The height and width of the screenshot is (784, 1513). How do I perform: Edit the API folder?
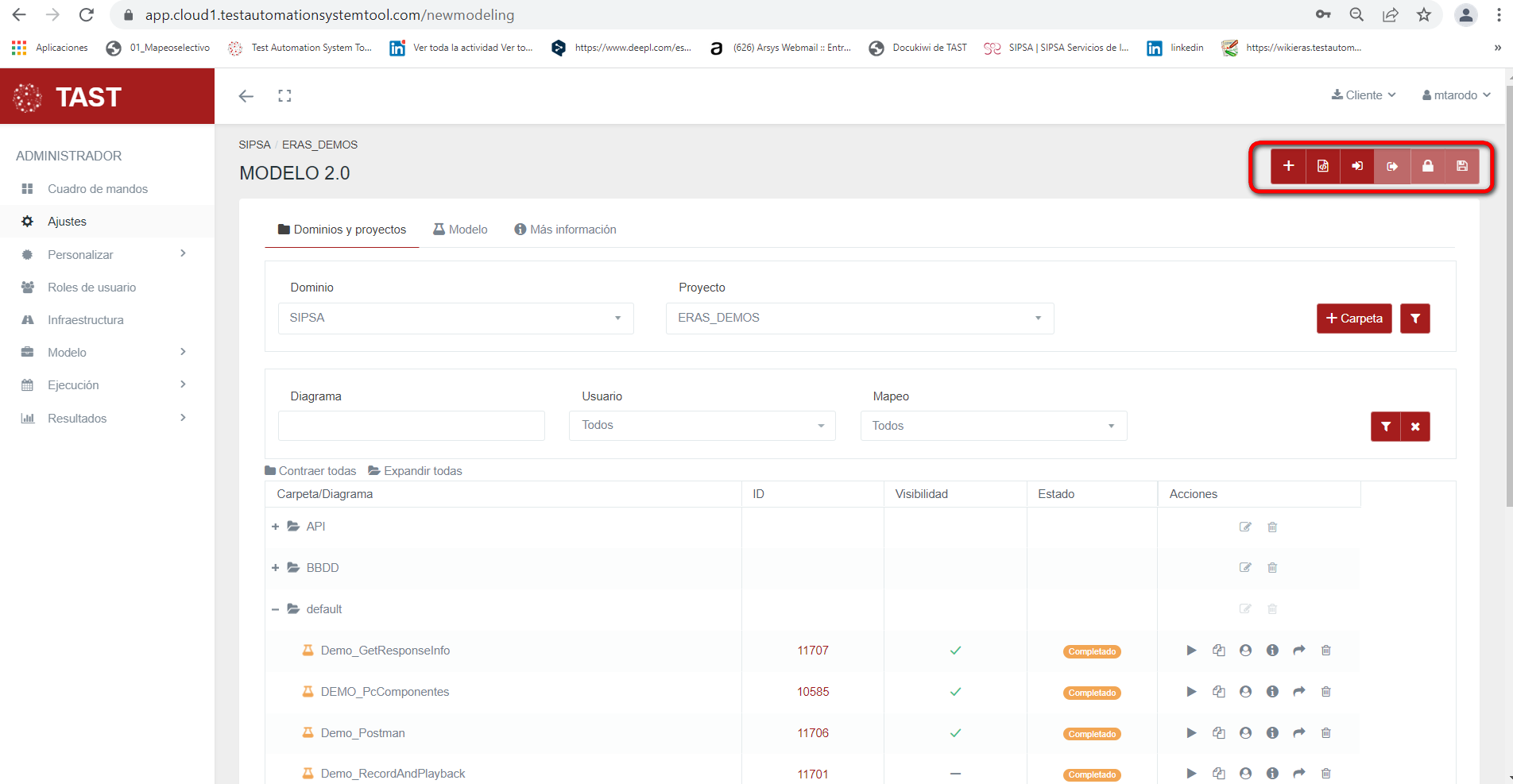(1245, 527)
